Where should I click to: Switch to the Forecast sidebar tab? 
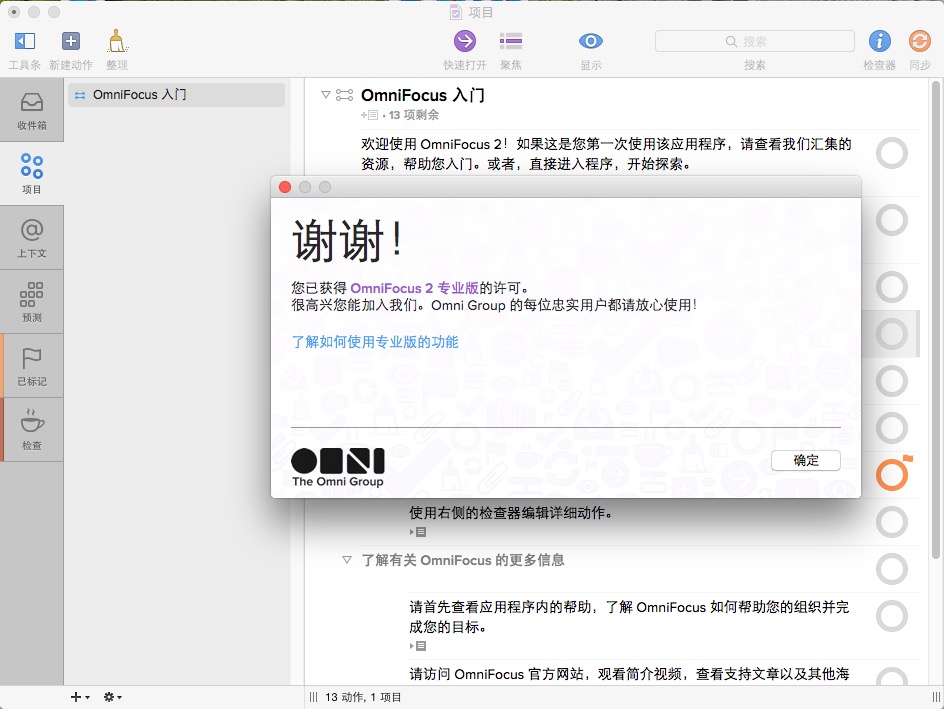tap(32, 302)
